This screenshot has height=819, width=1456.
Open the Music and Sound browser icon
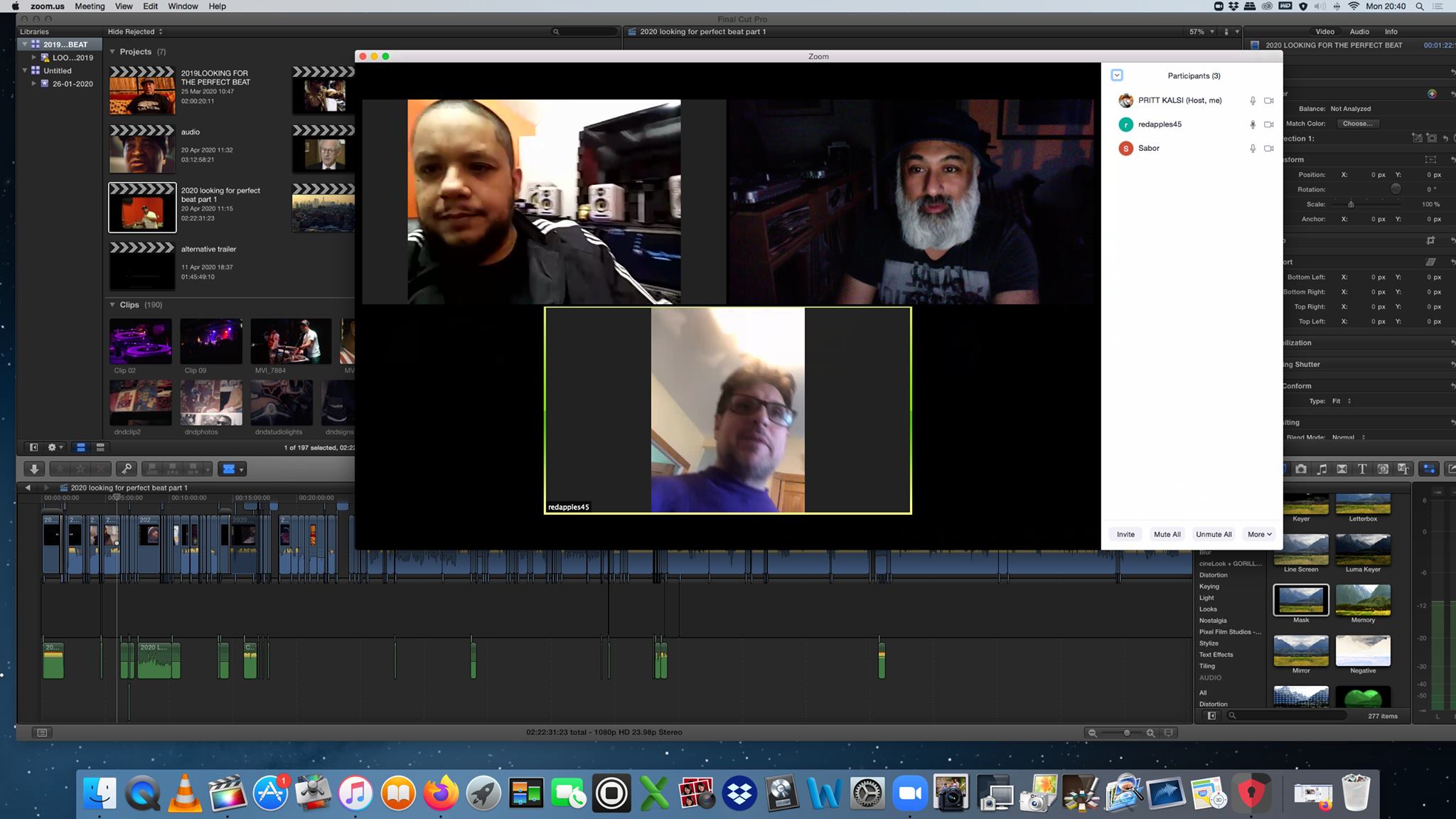pyautogui.click(x=1322, y=469)
